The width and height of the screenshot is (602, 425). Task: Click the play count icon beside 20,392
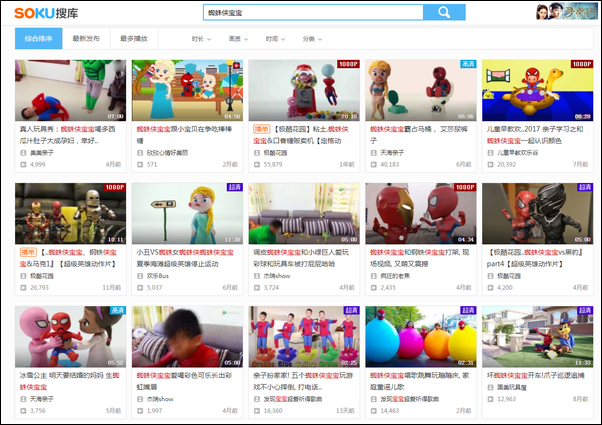tap(490, 165)
